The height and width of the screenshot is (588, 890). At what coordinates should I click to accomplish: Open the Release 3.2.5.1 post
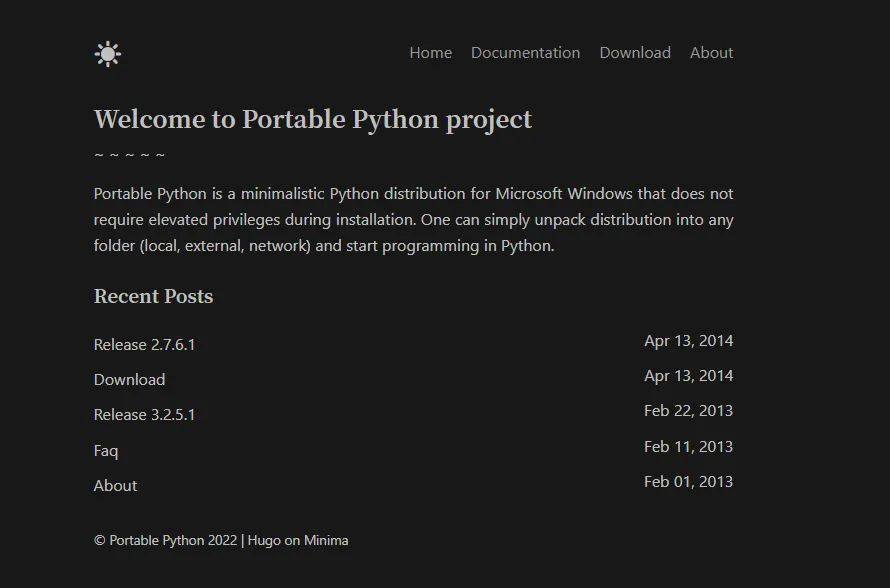coord(144,414)
